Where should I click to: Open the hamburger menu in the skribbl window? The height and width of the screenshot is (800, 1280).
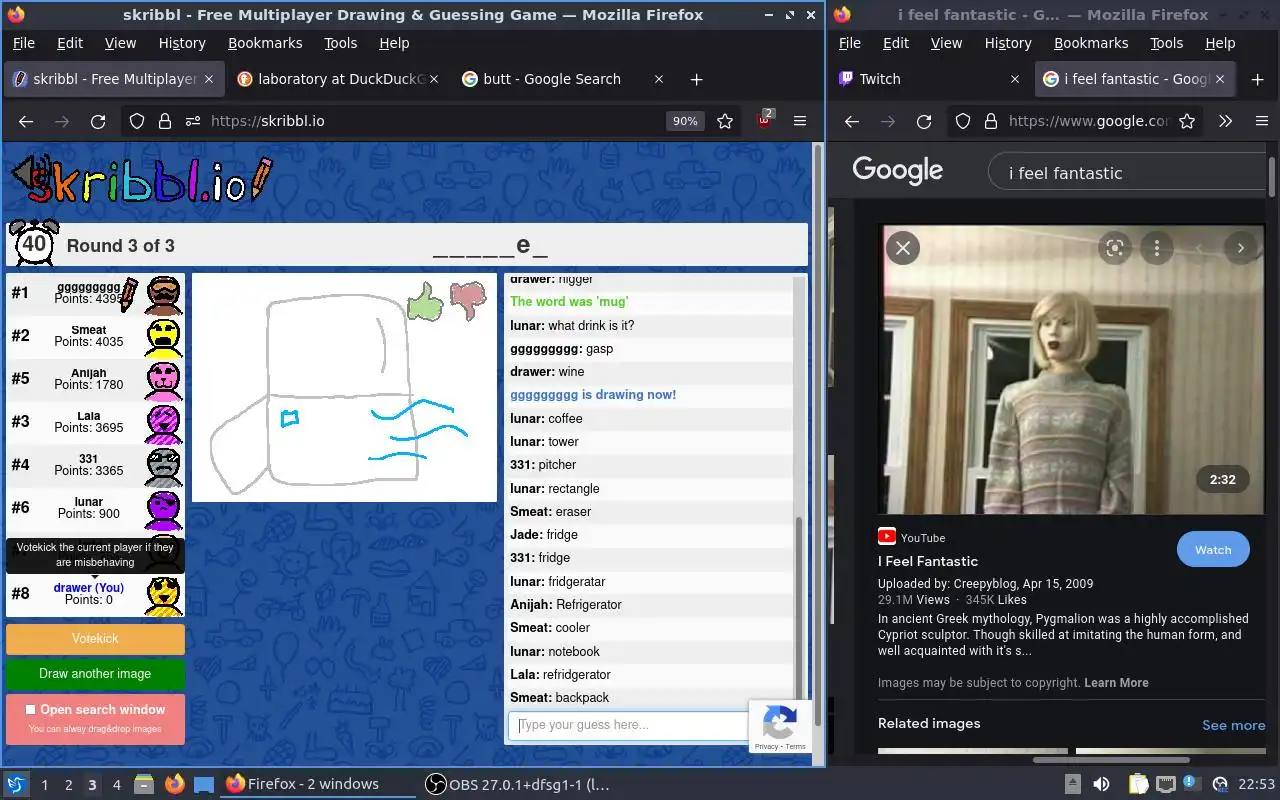pyautogui.click(x=800, y=121)
